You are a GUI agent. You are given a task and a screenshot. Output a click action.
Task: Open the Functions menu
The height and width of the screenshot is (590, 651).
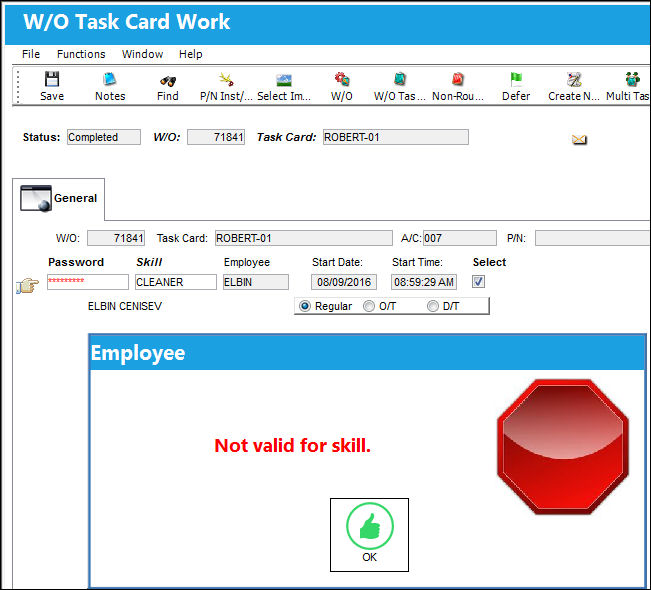81,54
